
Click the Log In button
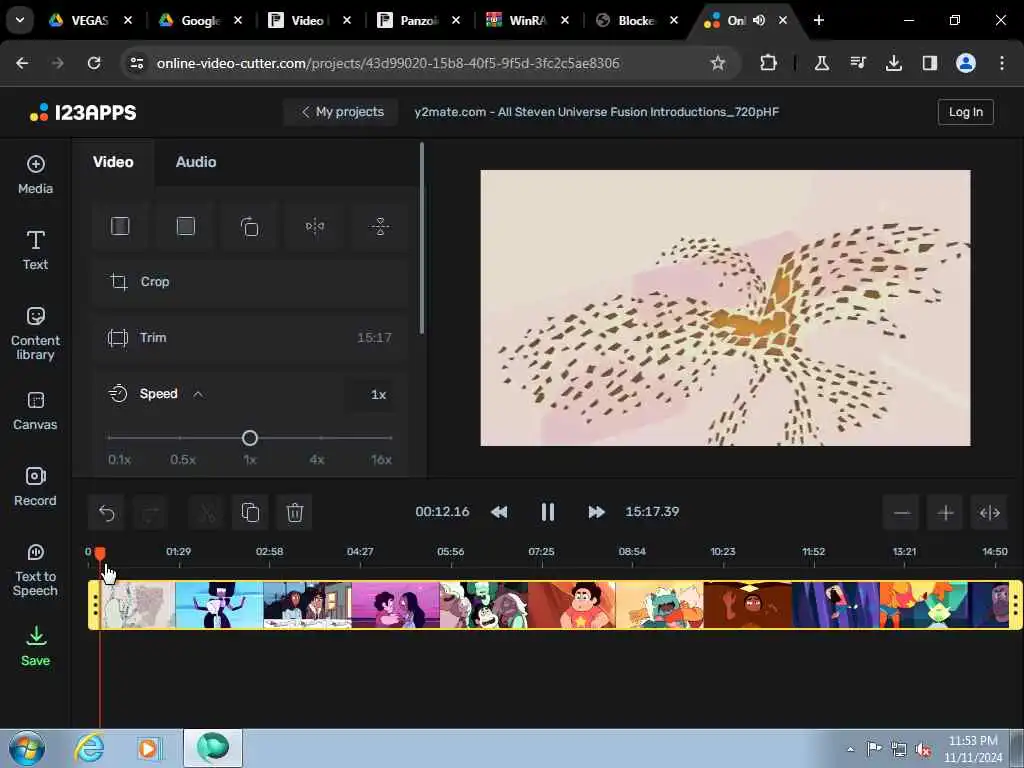point(965,112)
